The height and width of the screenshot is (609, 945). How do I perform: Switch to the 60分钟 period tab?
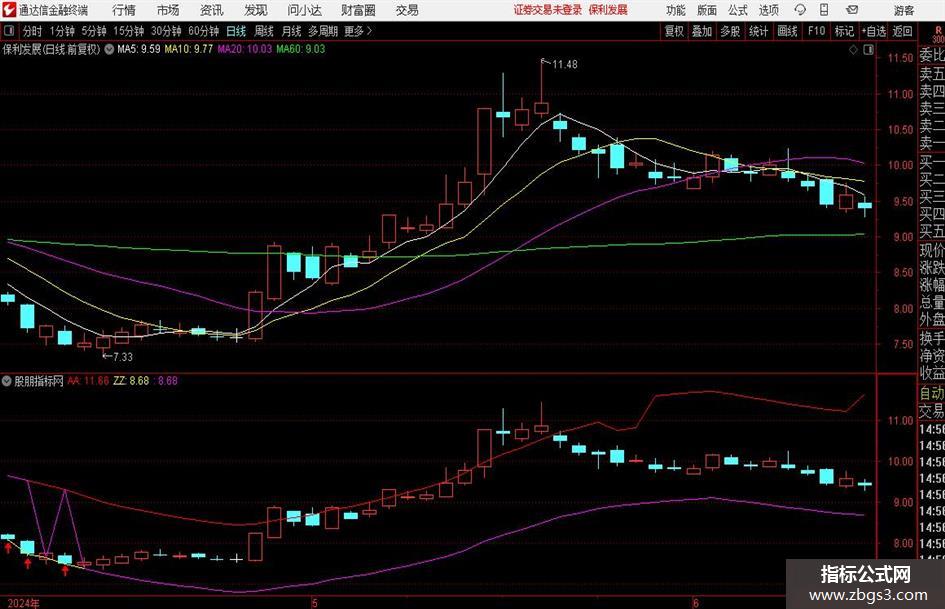(x=203, y=31)
